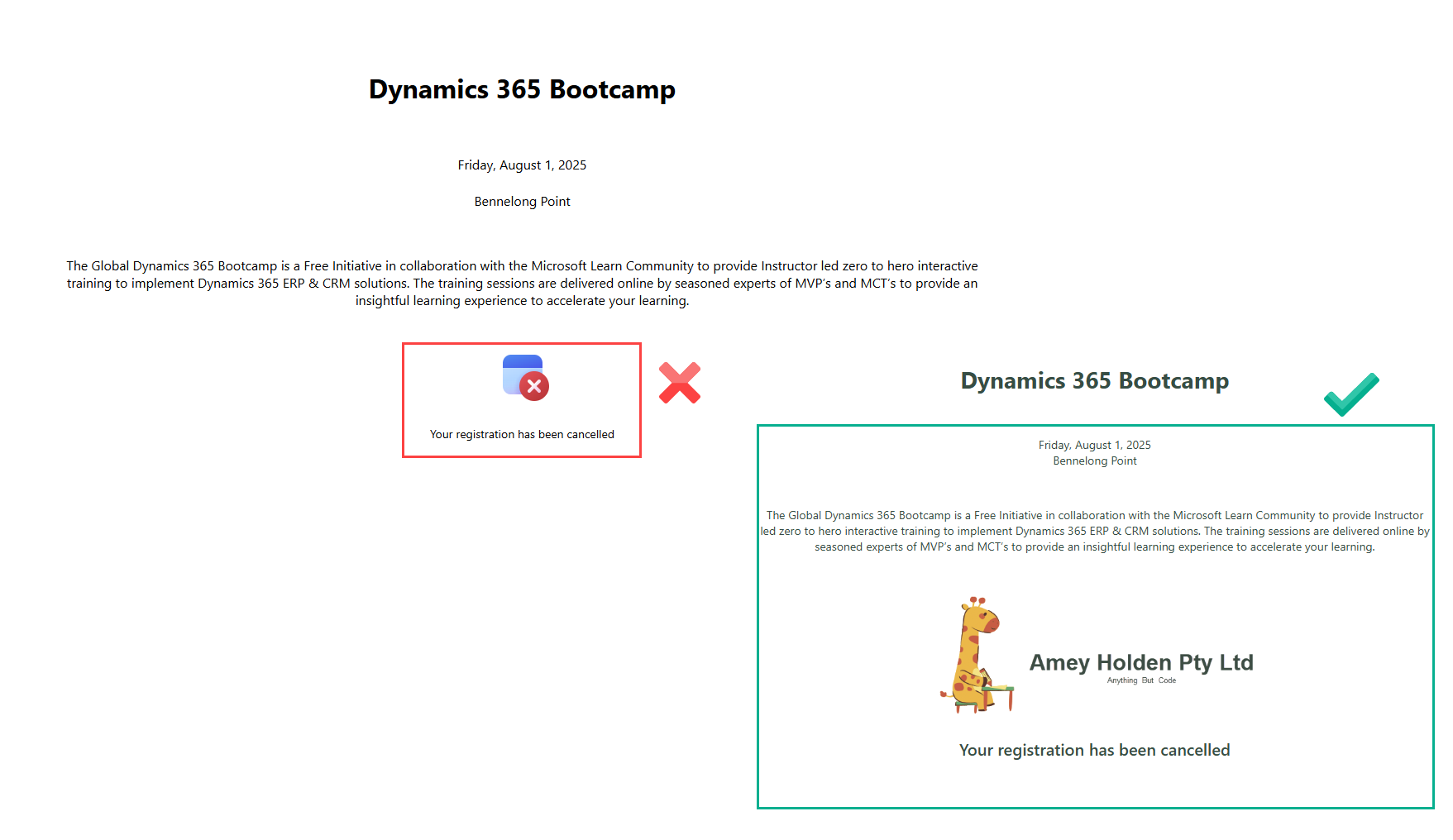Click the right panel 'Bennelong Point' text

[x=1095, y=461]
